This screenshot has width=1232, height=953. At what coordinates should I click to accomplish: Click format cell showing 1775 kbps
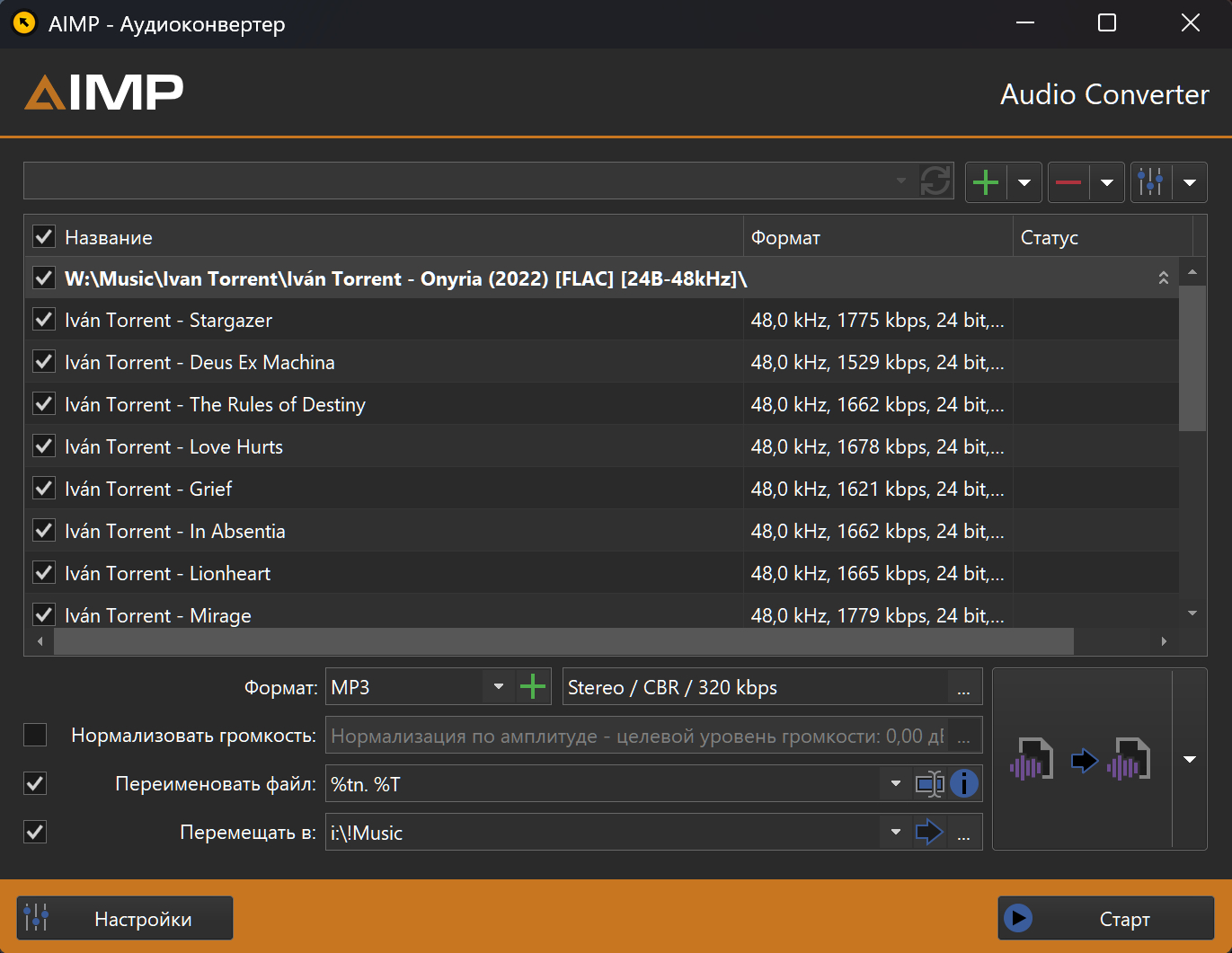(878, 320)
